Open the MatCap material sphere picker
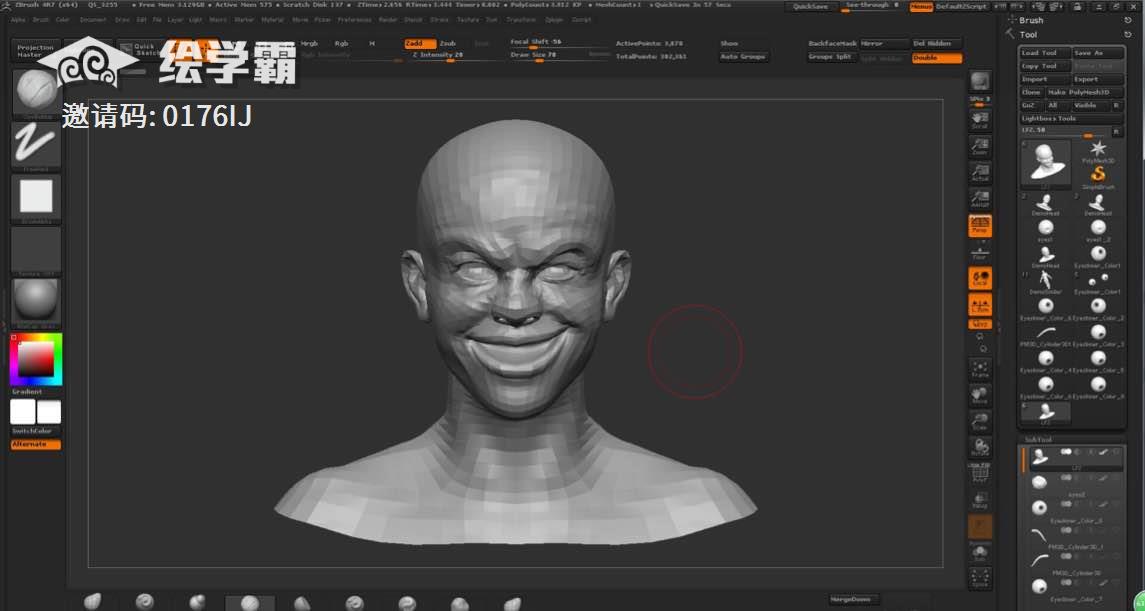 (36, 301)
